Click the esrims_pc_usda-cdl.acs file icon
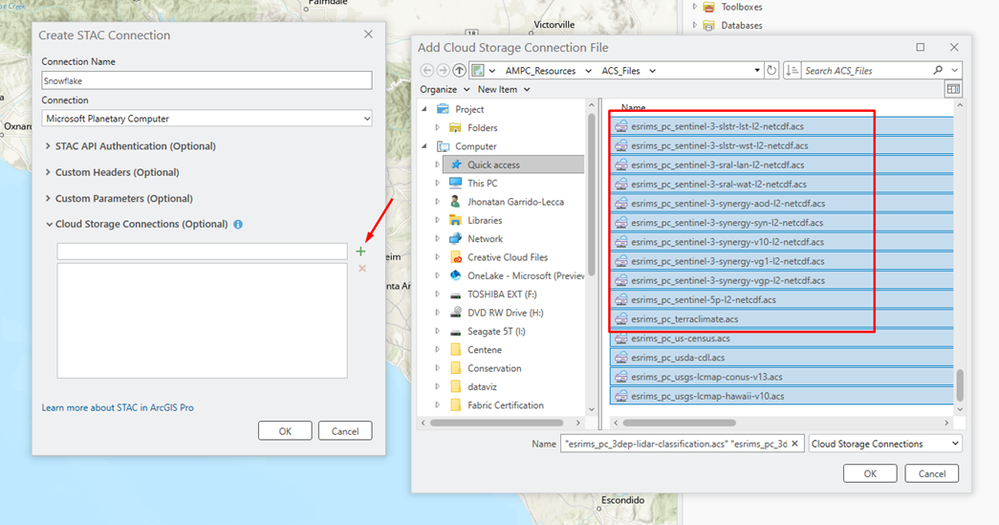This screenshot has height=525, width=999. pyautogui.click(x=621, y=357)
